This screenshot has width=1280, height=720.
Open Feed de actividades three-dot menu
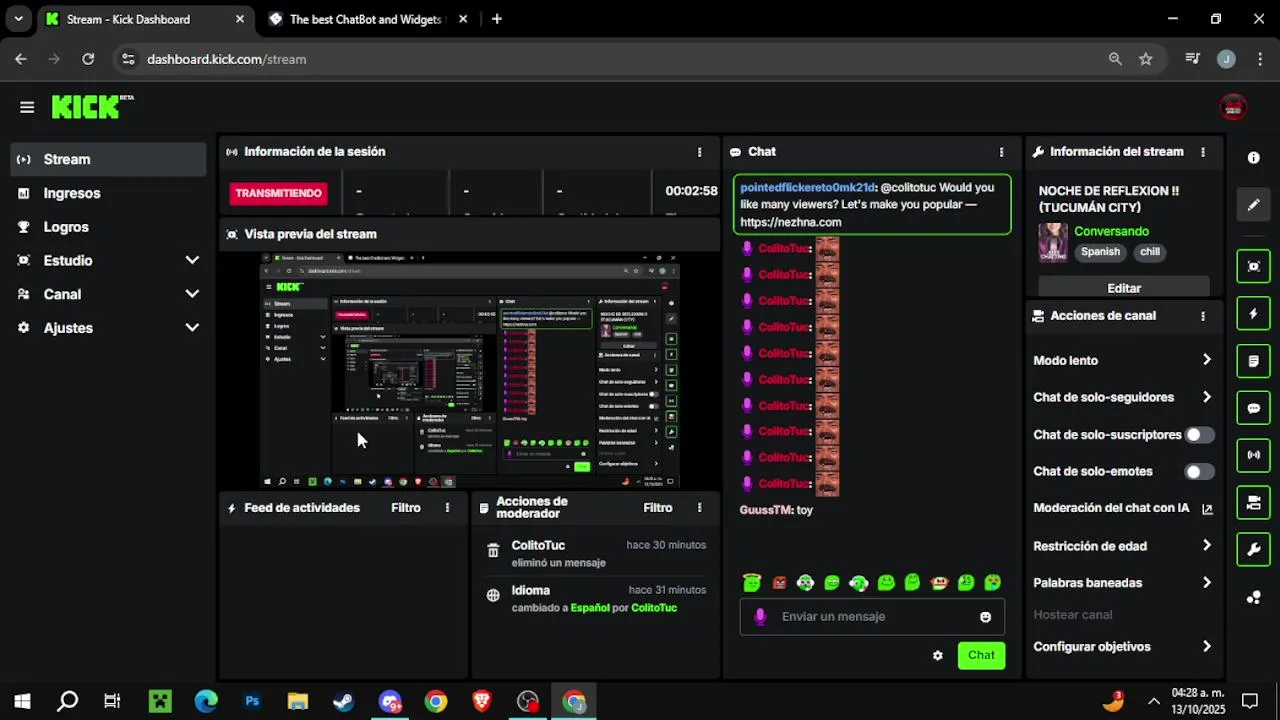[447, 508]
